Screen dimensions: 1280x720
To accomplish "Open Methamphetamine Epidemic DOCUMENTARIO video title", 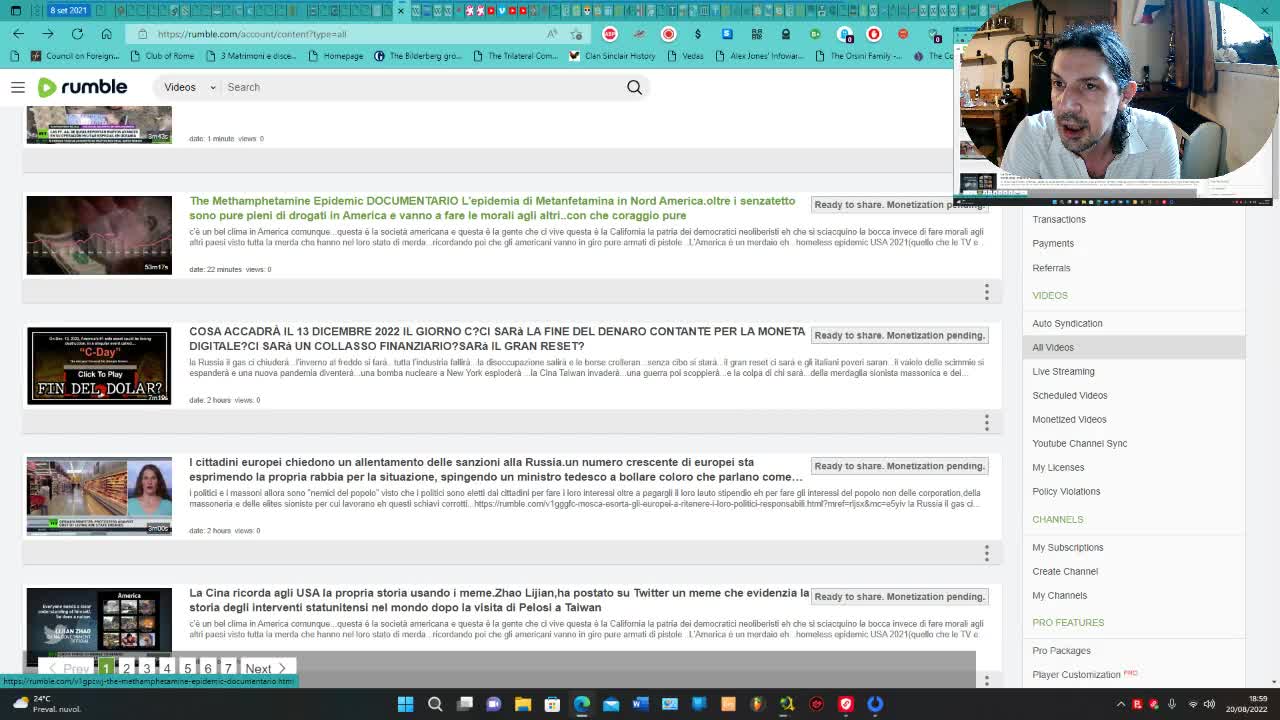I will tap(492, 208).
